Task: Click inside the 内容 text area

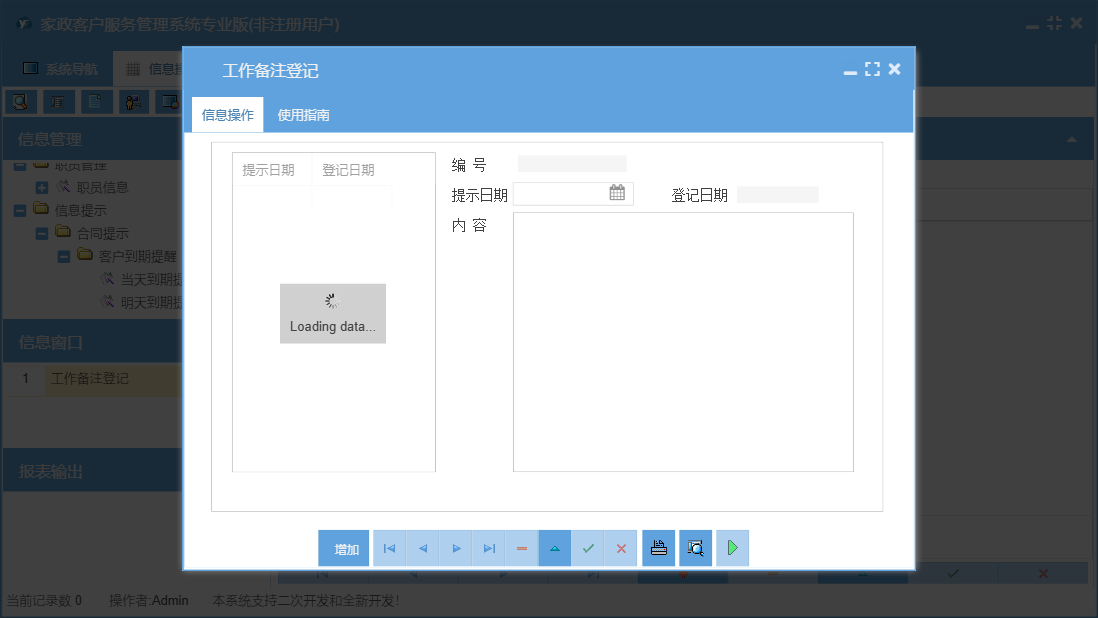Action: (683, 340)
